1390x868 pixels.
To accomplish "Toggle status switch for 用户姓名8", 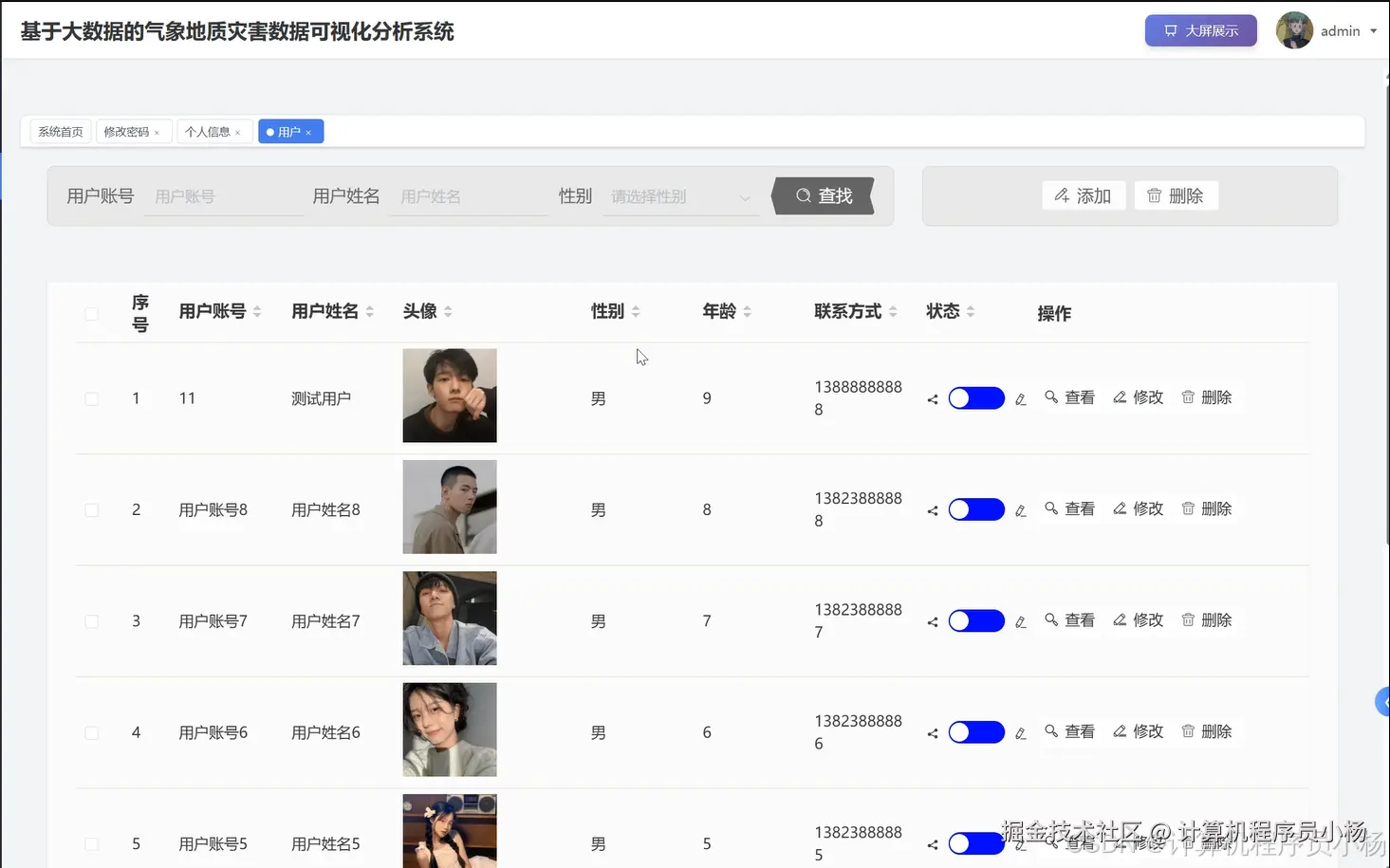I will [x=976, y=509].
